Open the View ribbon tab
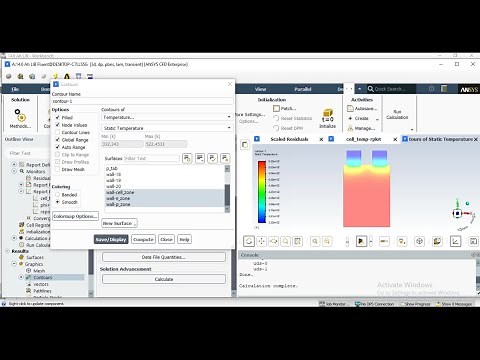Screen dimensions: 480x360 pos(260,89)
